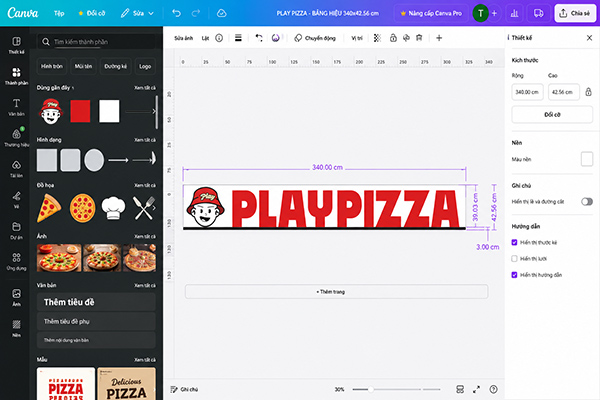Screen dimensions: 600x400
Task: Select the Mũi tên suggestion chip
Action: point(83,66)
